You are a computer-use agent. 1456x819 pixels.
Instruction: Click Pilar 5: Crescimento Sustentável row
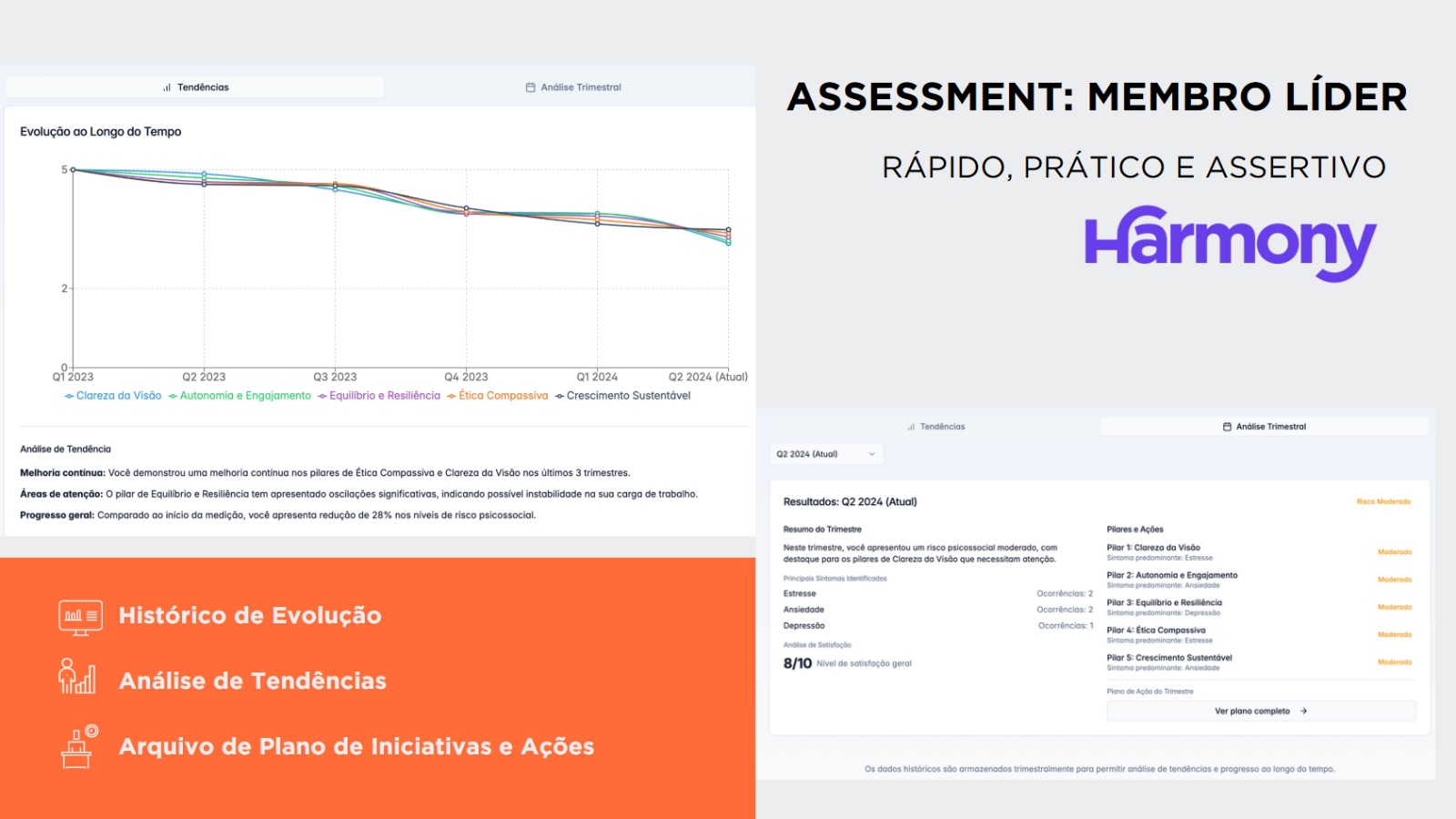pos(1259,662)
